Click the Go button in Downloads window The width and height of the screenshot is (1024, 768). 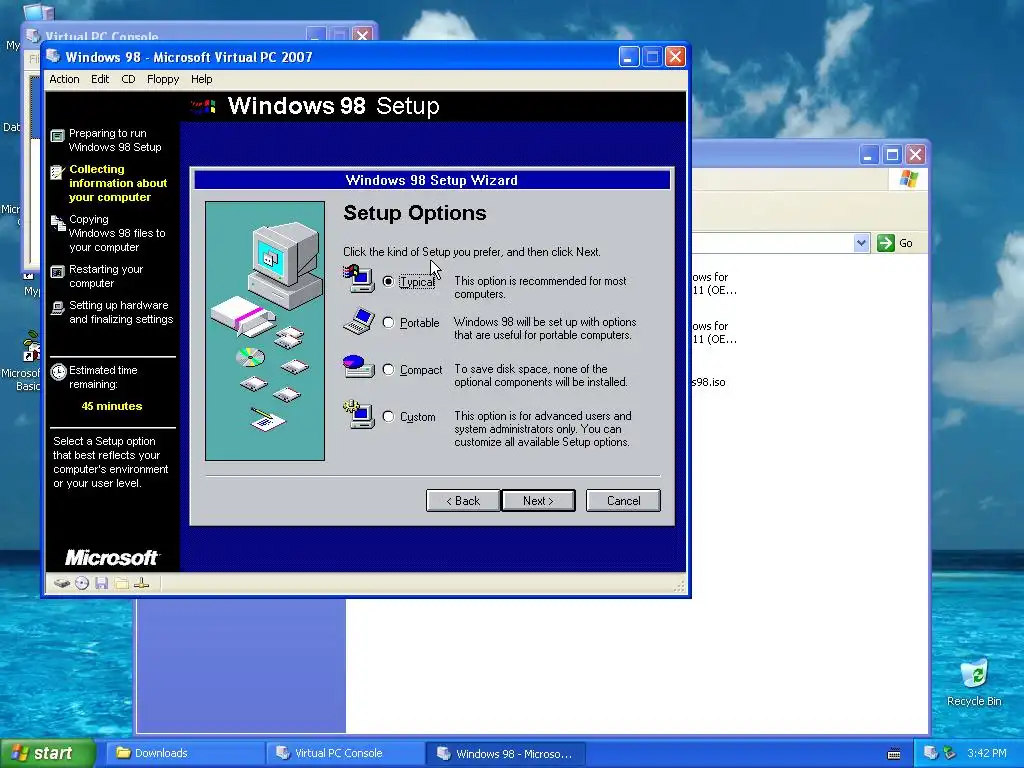(895, 243)
